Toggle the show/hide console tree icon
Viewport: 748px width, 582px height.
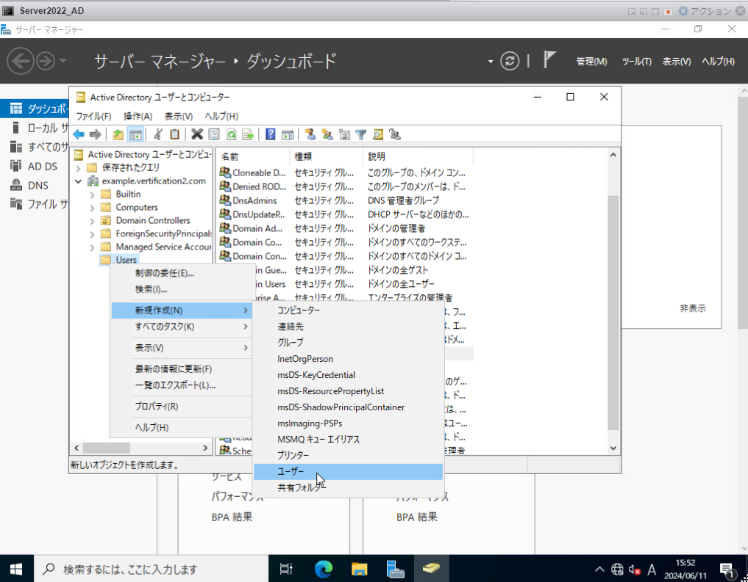(135, 135)
